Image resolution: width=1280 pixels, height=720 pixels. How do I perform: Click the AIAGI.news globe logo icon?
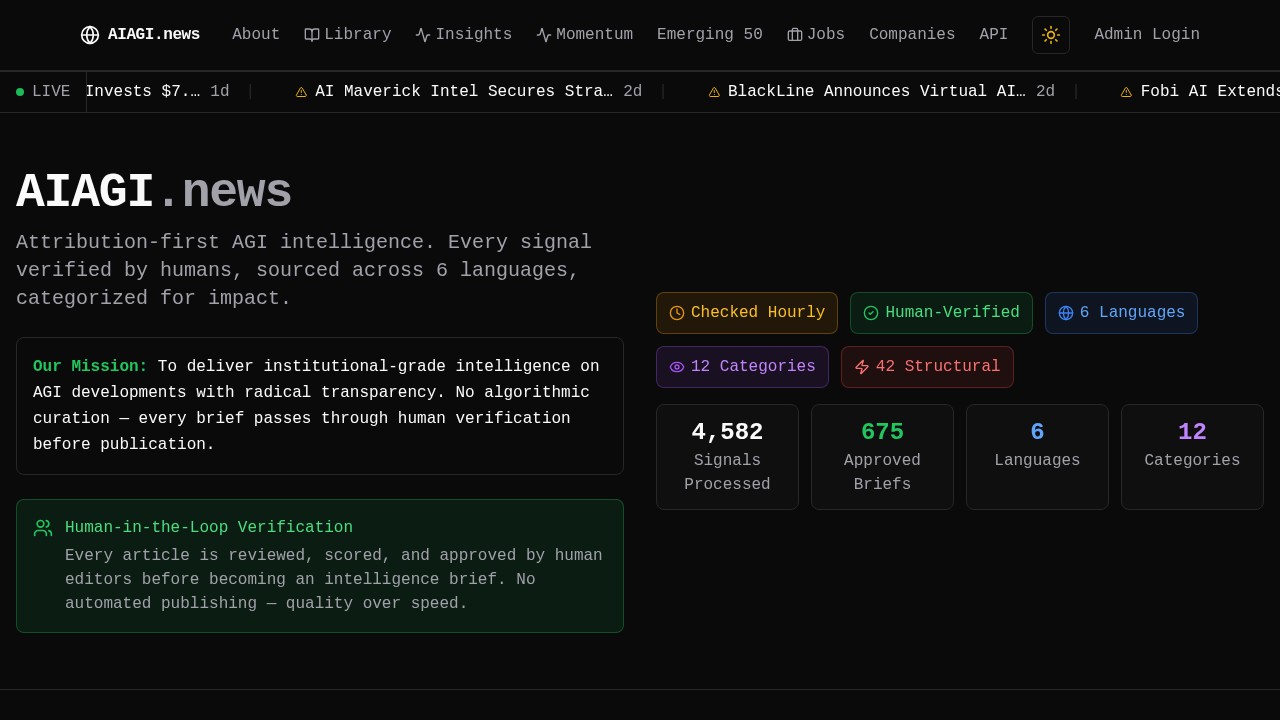[90, 35]
